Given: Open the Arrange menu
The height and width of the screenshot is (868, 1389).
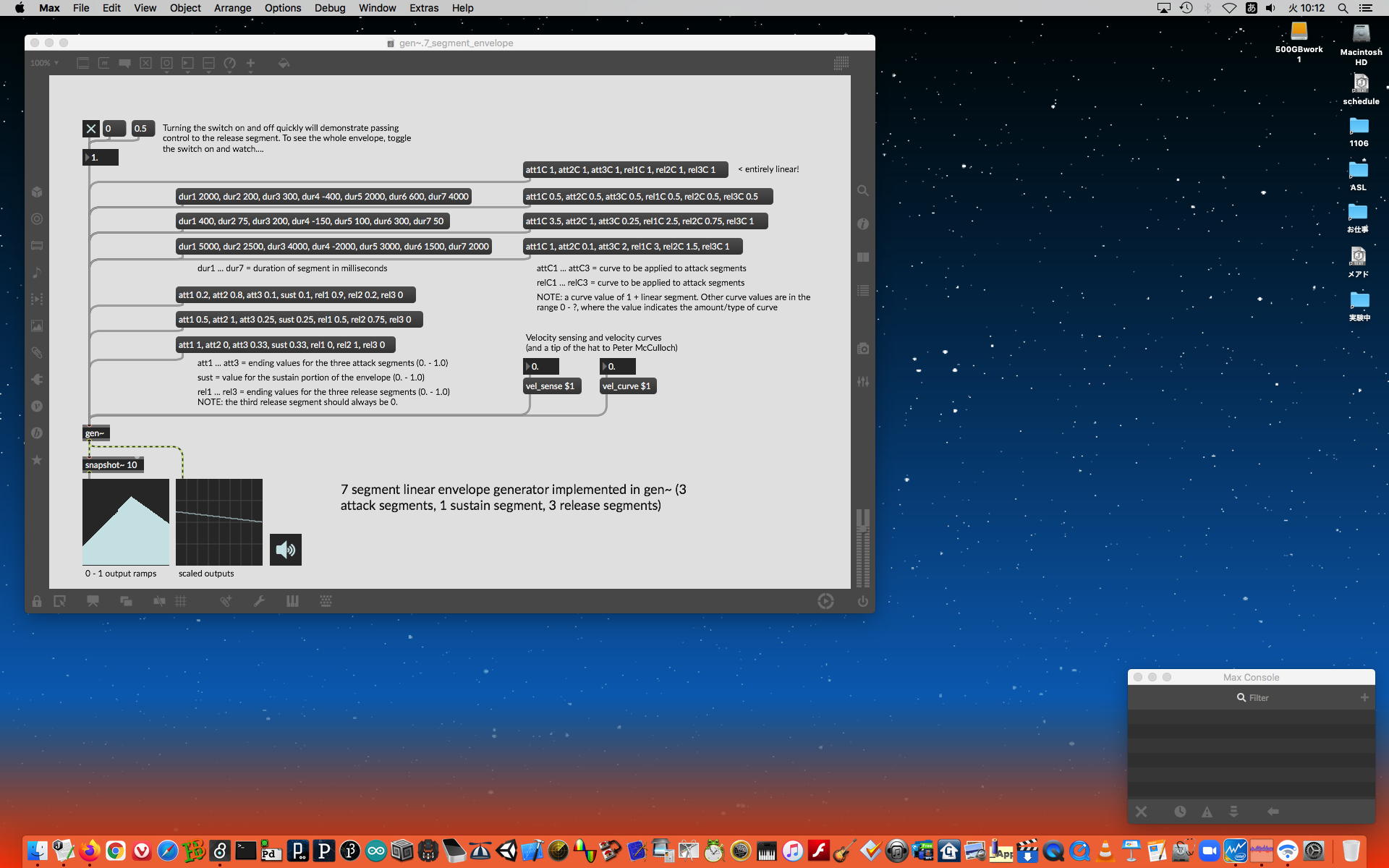Looking at the screenshot, I should click(232, 8).
